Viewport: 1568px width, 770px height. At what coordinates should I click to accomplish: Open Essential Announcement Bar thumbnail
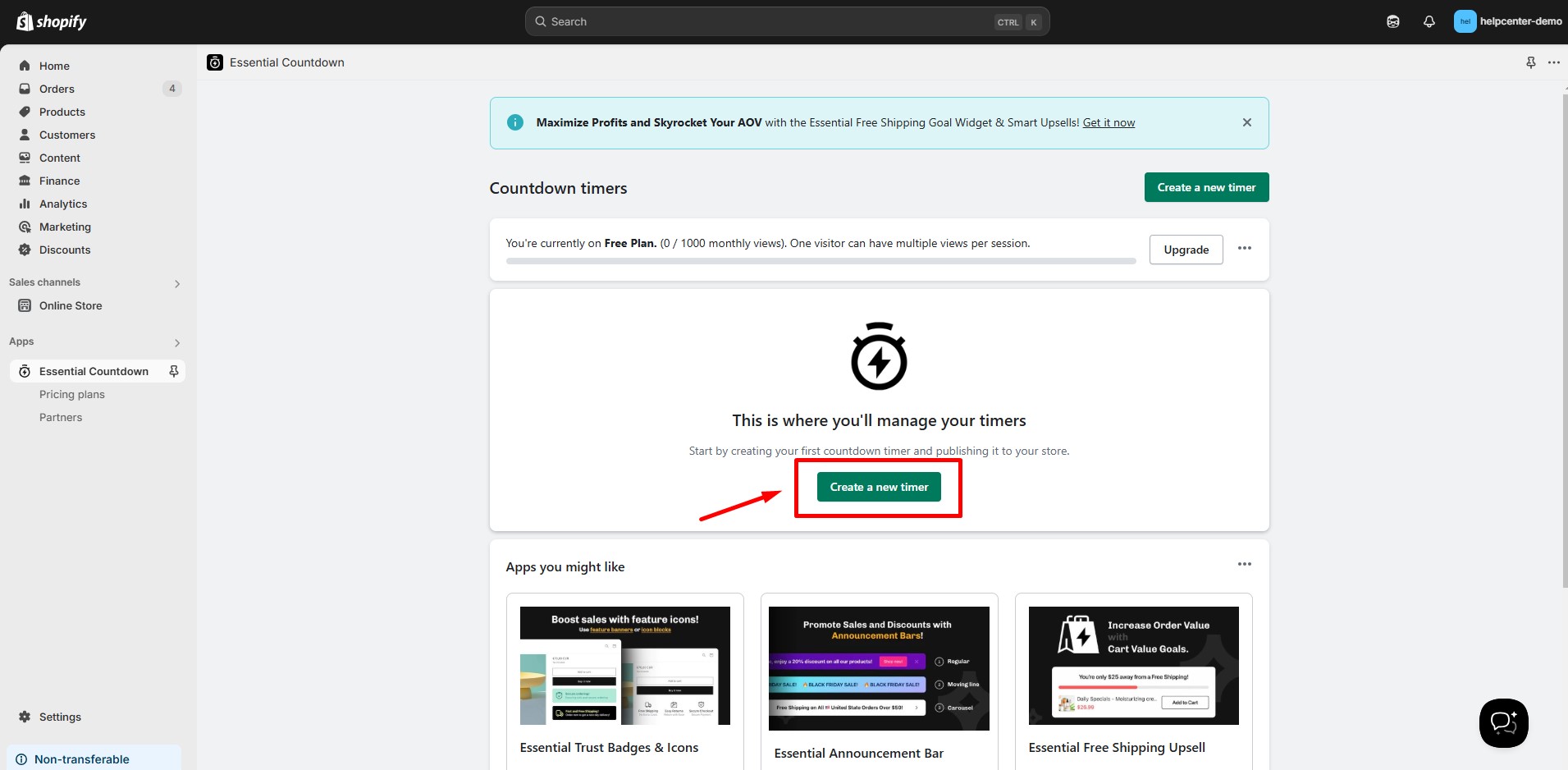[879, 668]
